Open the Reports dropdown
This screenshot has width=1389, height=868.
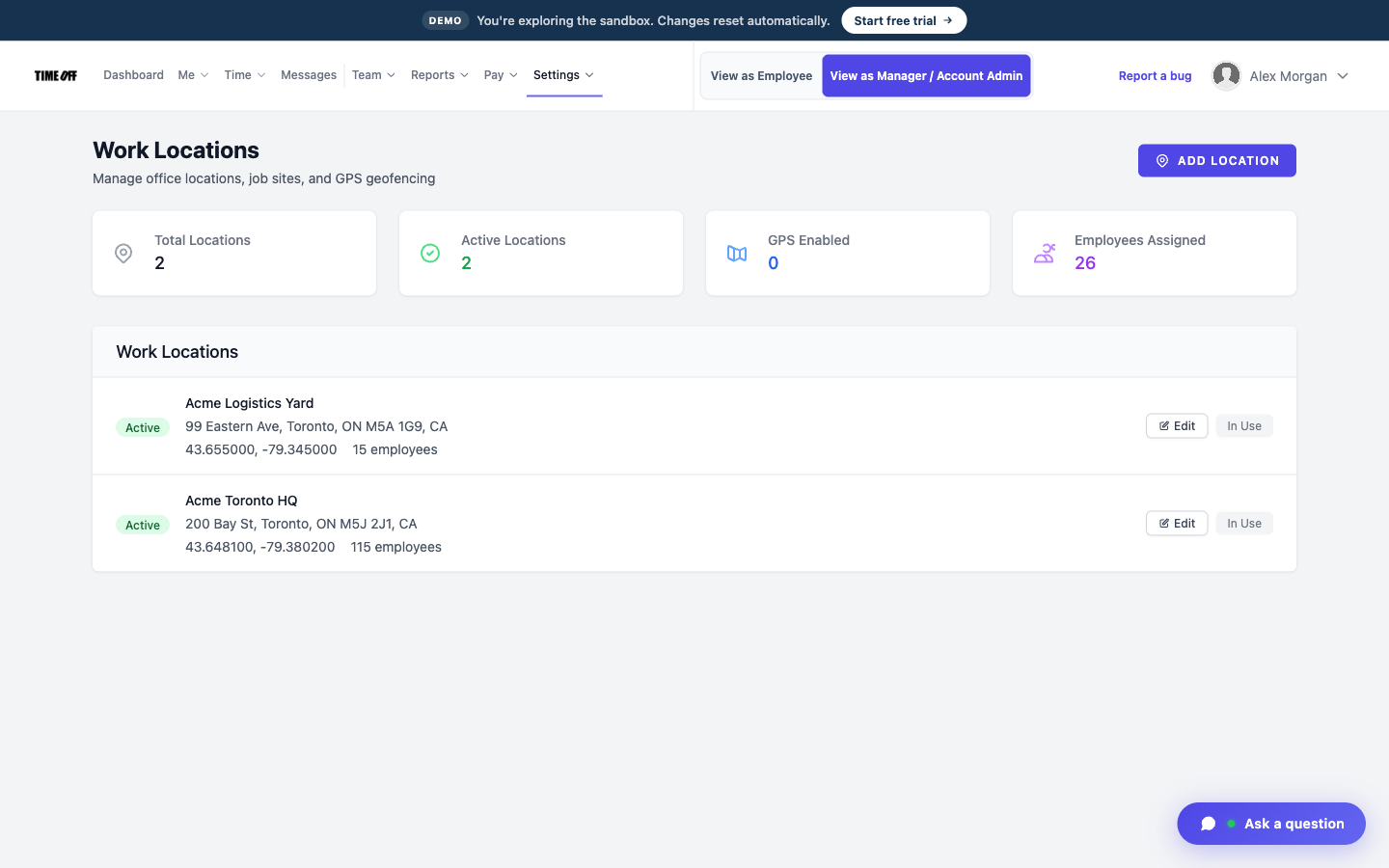(x=440, y=75)
